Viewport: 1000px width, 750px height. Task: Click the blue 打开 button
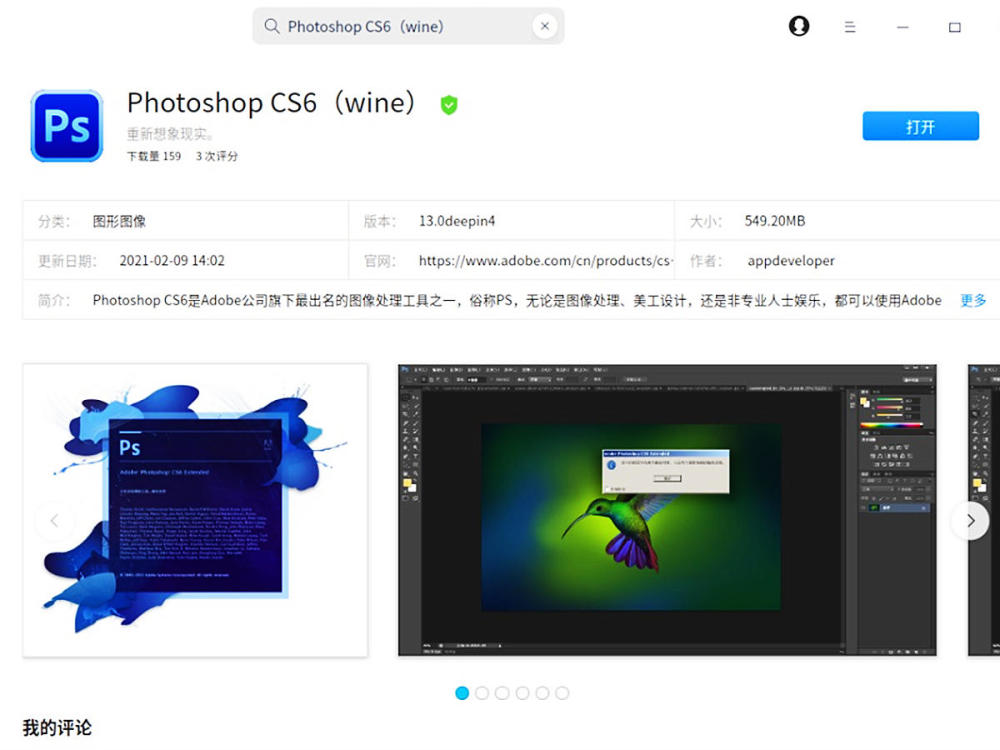pyautogui.click(x=920, y=126)
